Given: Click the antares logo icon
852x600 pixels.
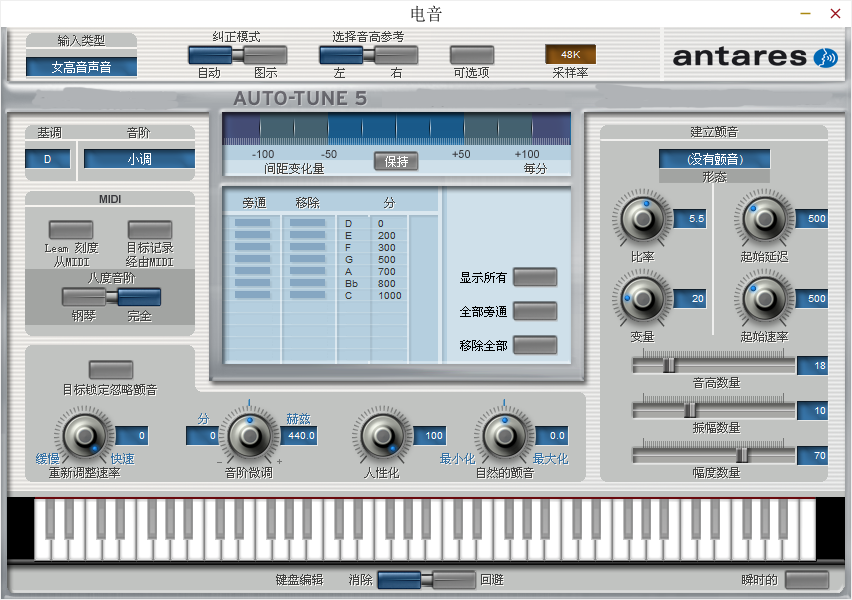Looking at the screenshot, I should pos(825,57).
